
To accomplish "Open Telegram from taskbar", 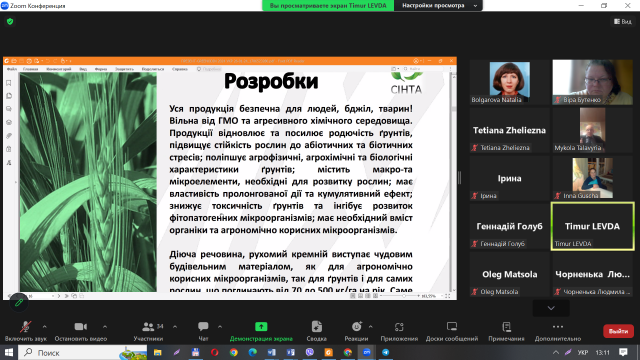I will click(386, 352).
